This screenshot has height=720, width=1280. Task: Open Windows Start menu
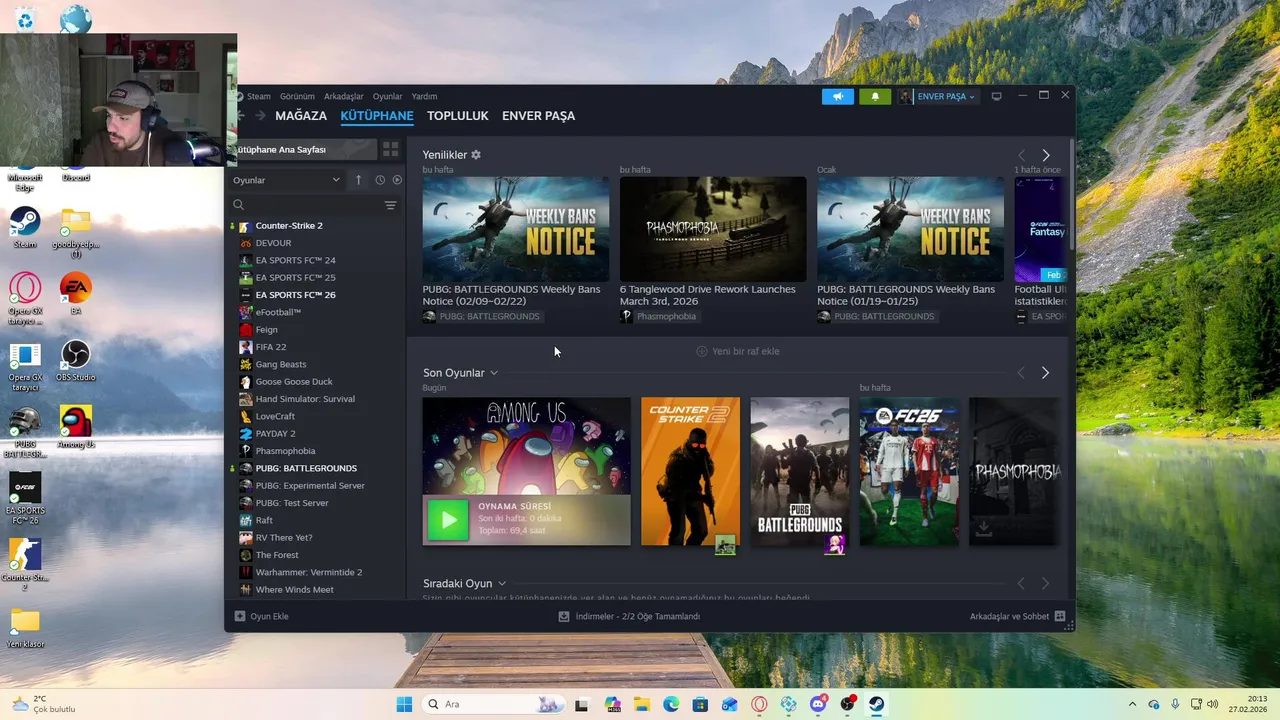tap(404, 704)
